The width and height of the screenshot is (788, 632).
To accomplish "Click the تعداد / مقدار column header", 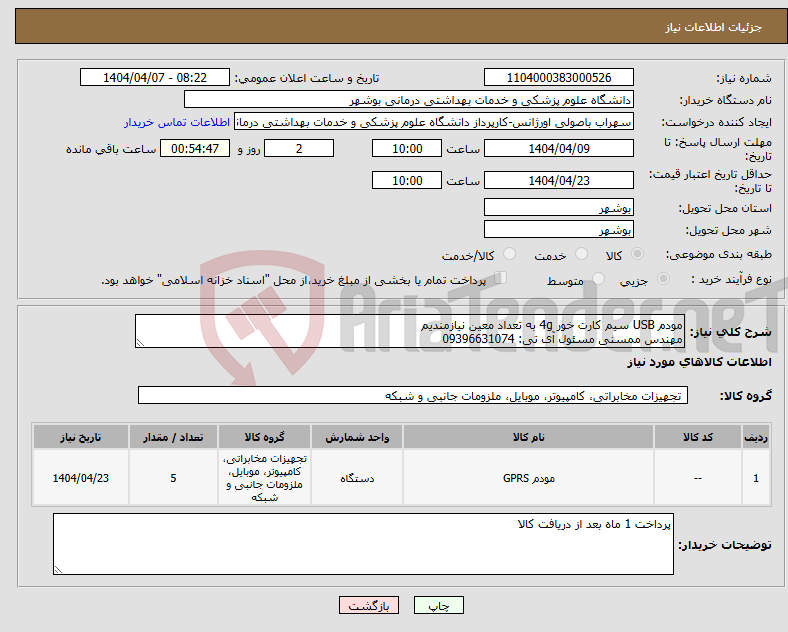I will point(173,437).
